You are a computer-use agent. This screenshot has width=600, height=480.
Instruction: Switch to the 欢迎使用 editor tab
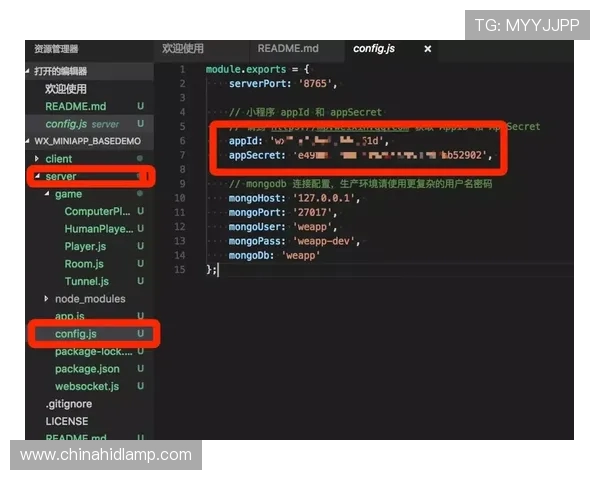coord(183,49)
